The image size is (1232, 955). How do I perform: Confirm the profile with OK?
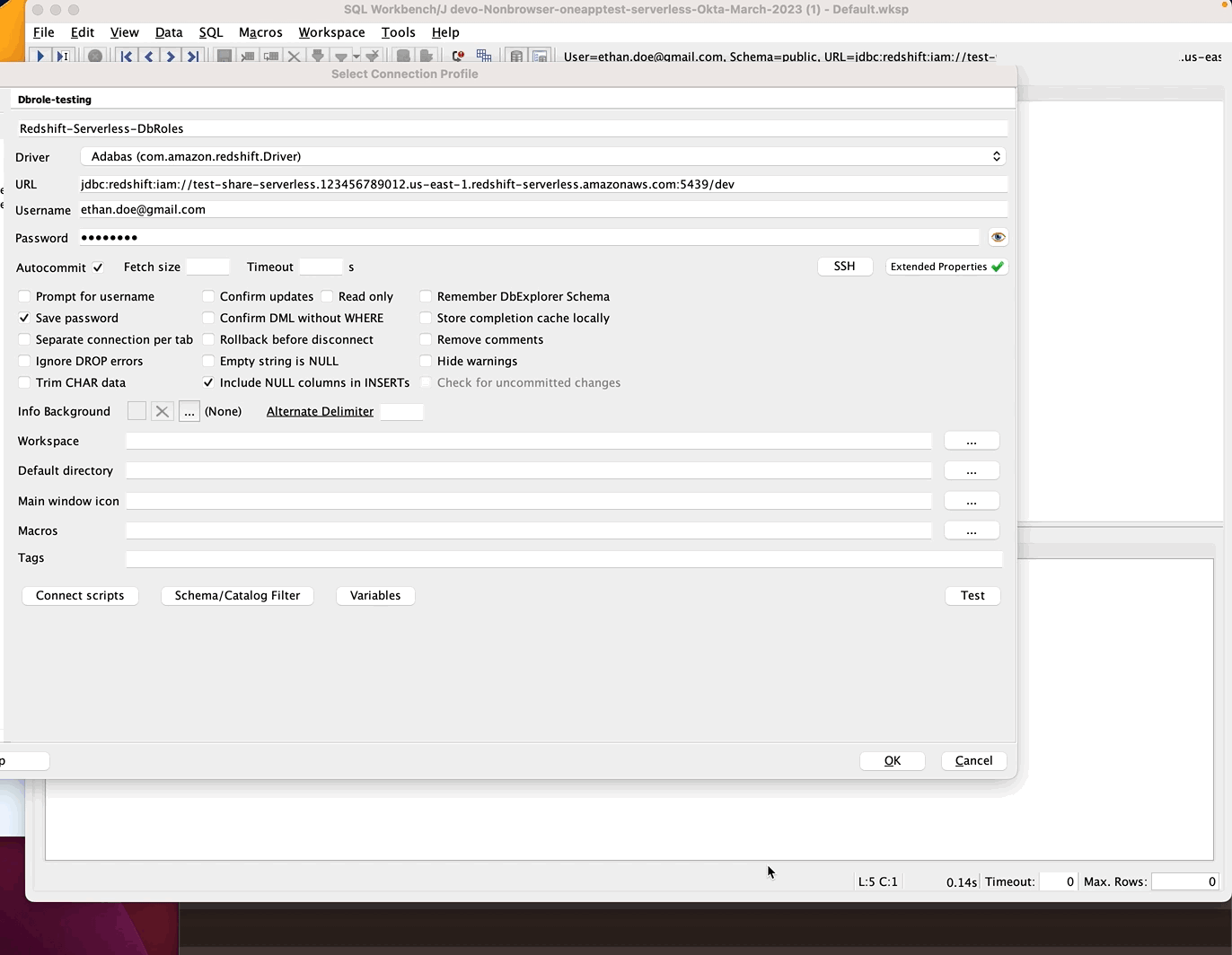point(893,760)
